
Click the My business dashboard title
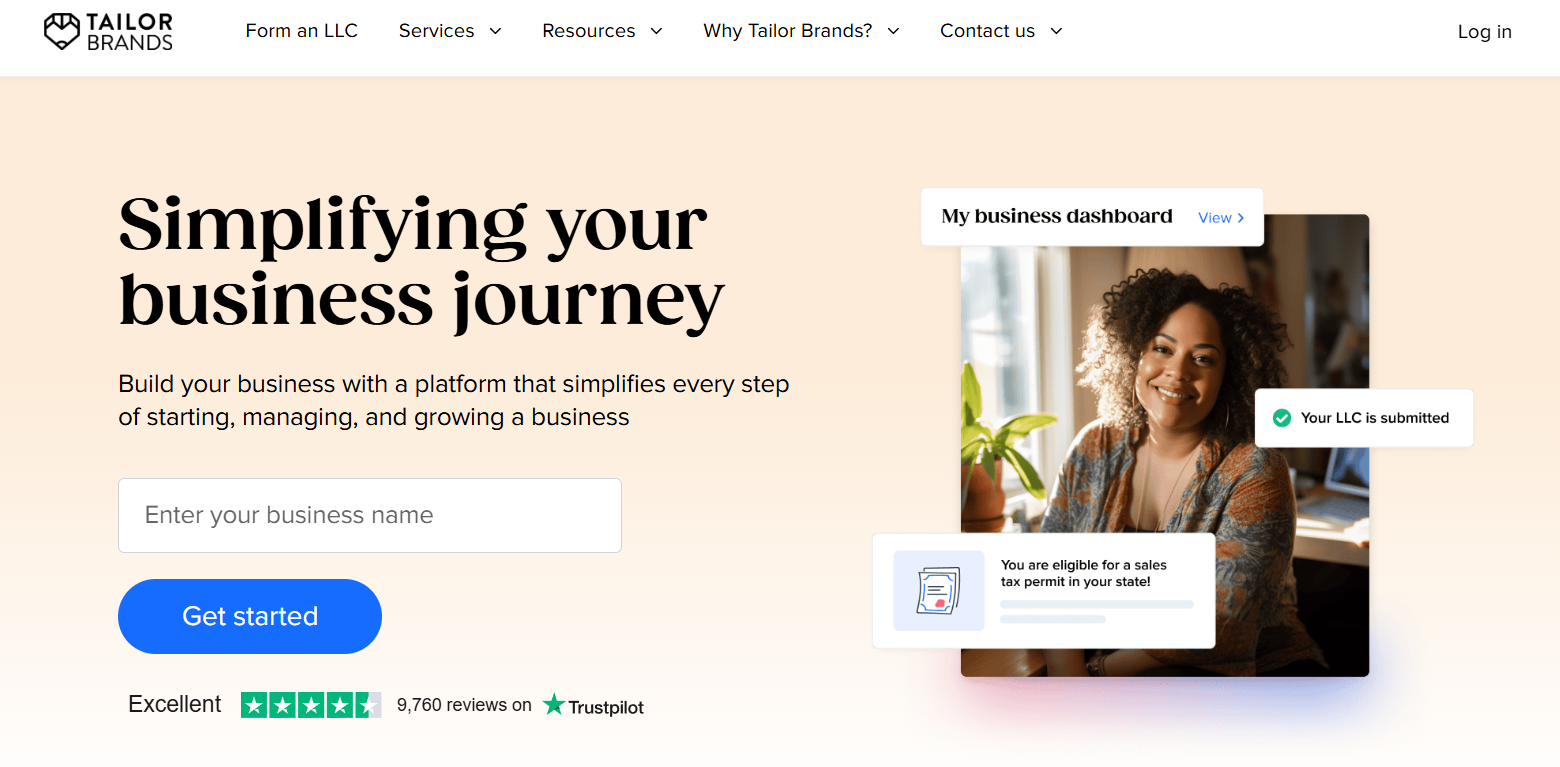(x=1057, y=216)
